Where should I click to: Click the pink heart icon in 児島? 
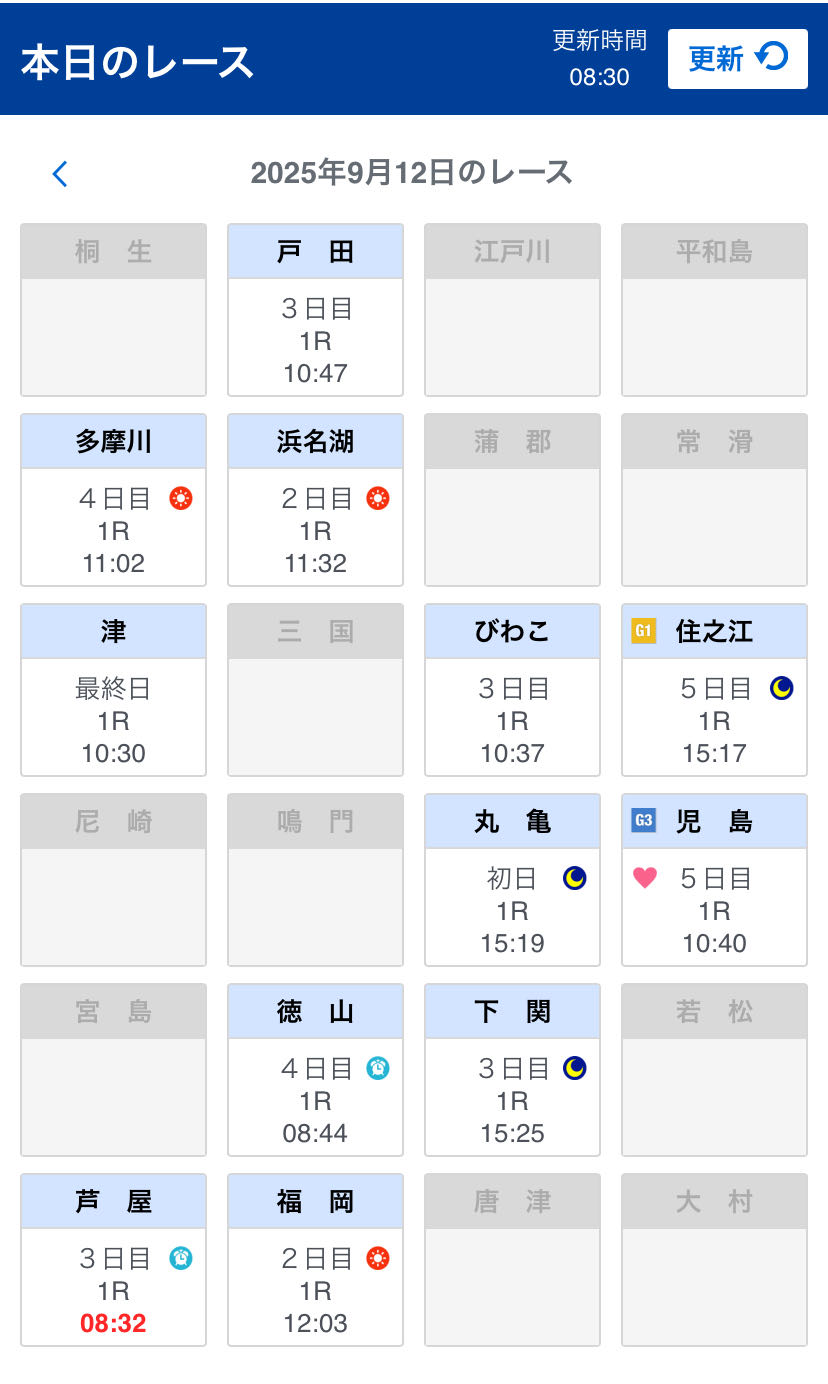(x=645, y=878)
